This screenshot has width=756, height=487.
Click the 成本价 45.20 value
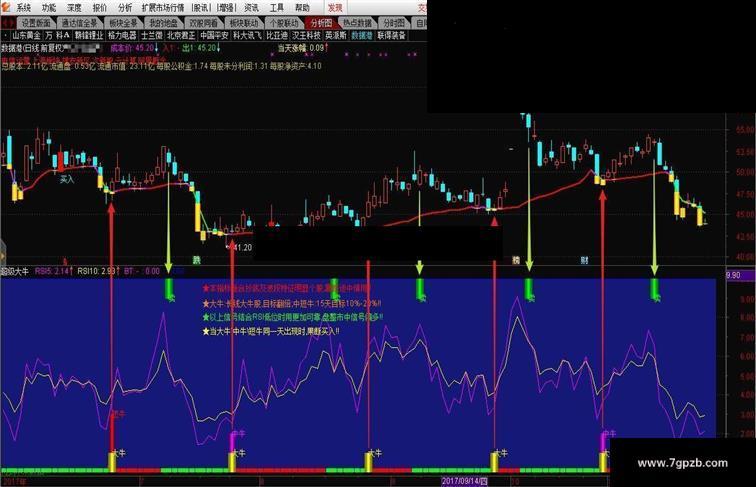tap(134, 48)
